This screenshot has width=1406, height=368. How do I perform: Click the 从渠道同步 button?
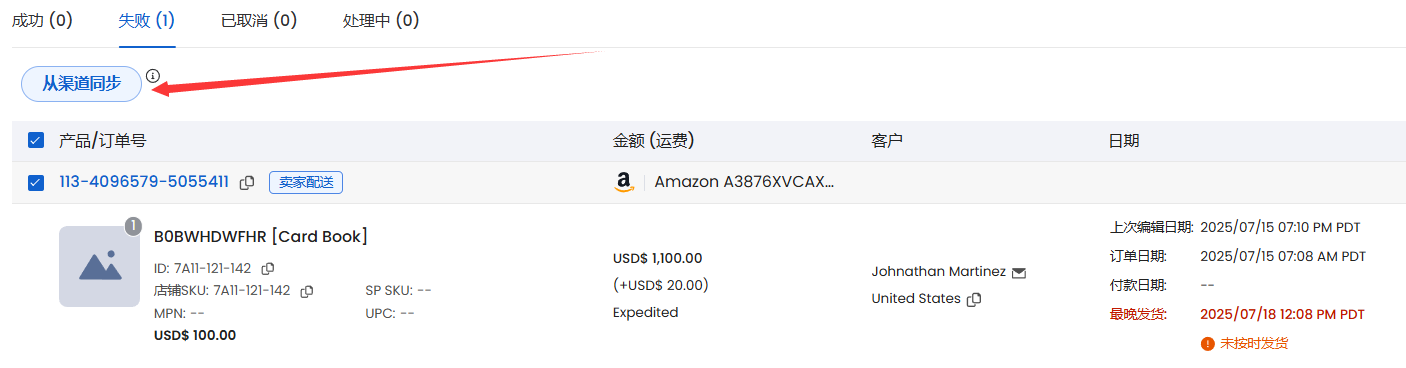pyautogui.click(x=82, y=84)
